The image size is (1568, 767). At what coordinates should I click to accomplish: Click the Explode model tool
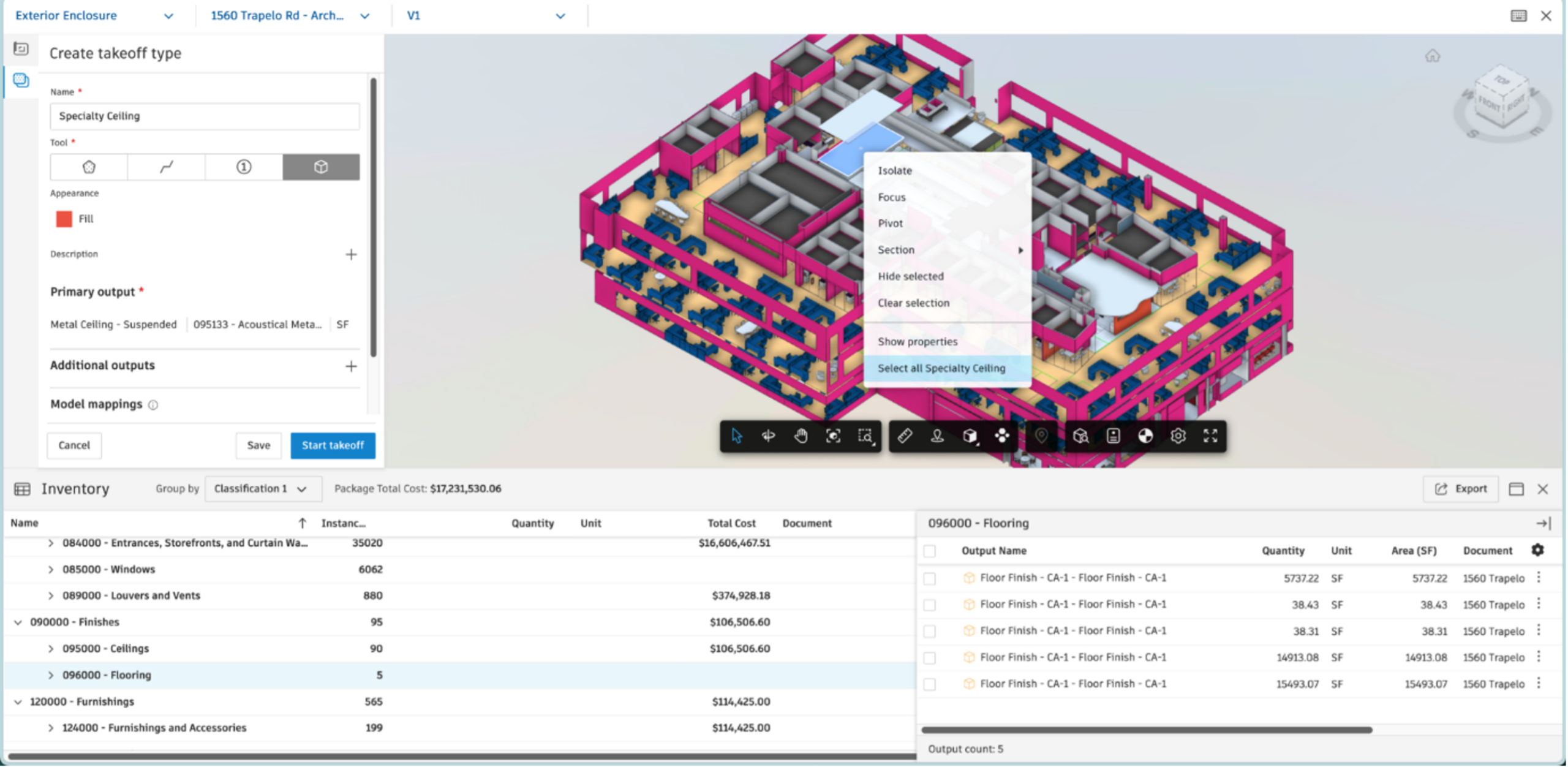pos(1002,436)
